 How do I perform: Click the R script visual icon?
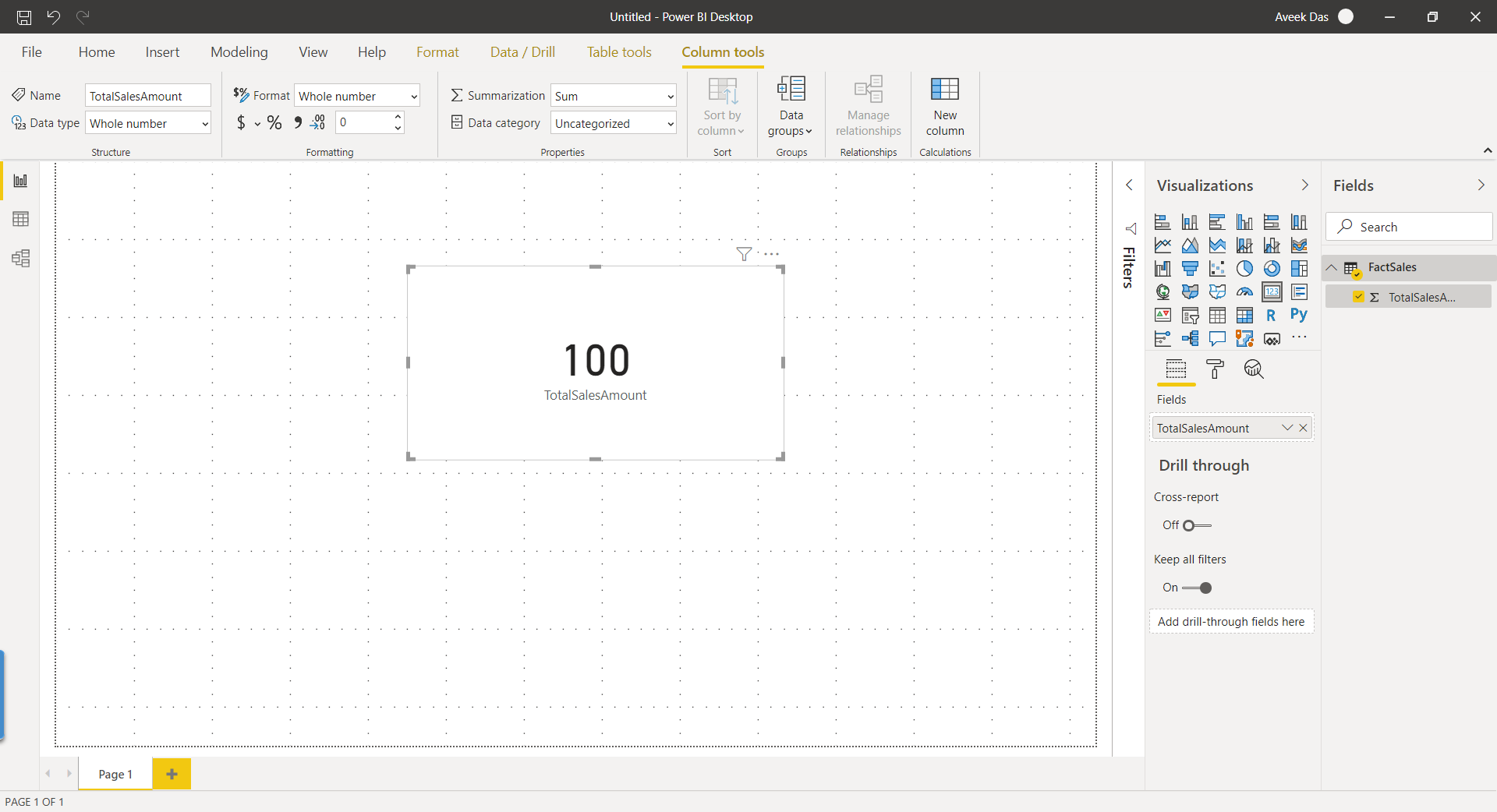tap(1271, 316)
